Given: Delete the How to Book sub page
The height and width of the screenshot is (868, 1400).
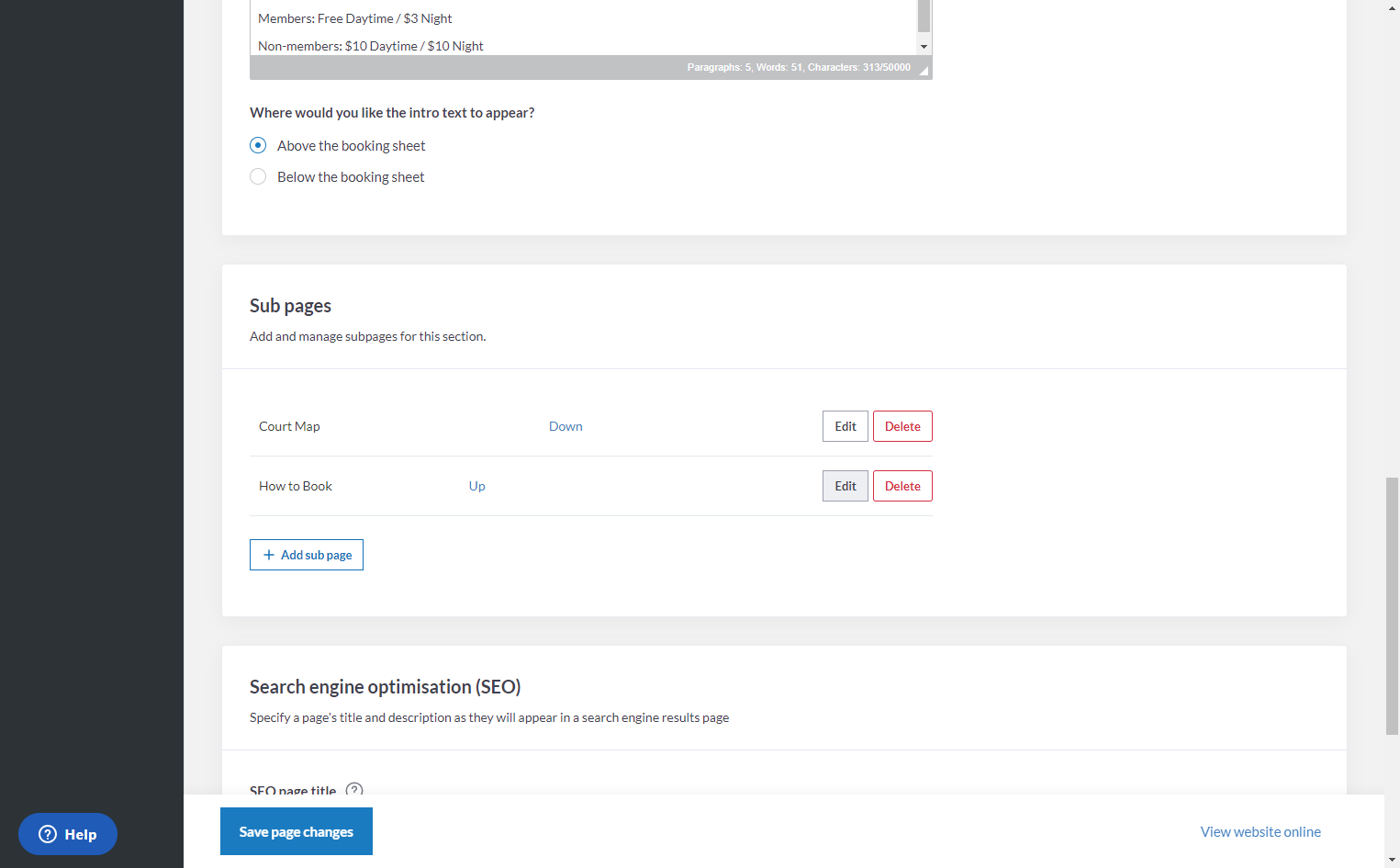Looking at the screenshot, I should coord(902,486).
